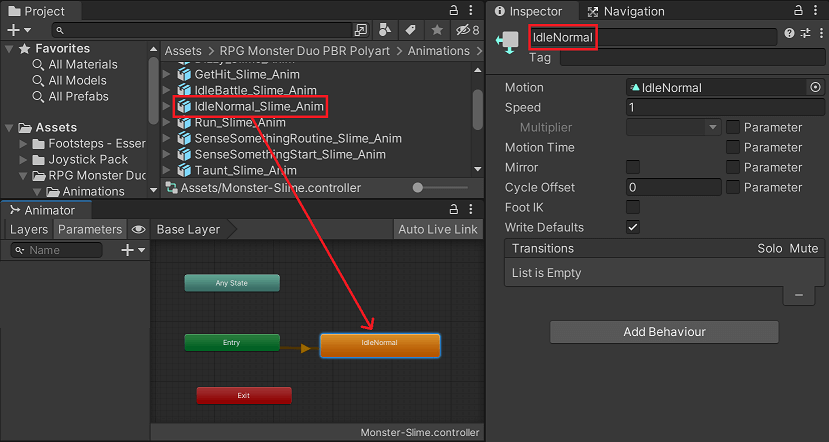Select IdleNormal_Slime_Anim asset
Screen dimensions: 829x442
click(x=259, y=106)
